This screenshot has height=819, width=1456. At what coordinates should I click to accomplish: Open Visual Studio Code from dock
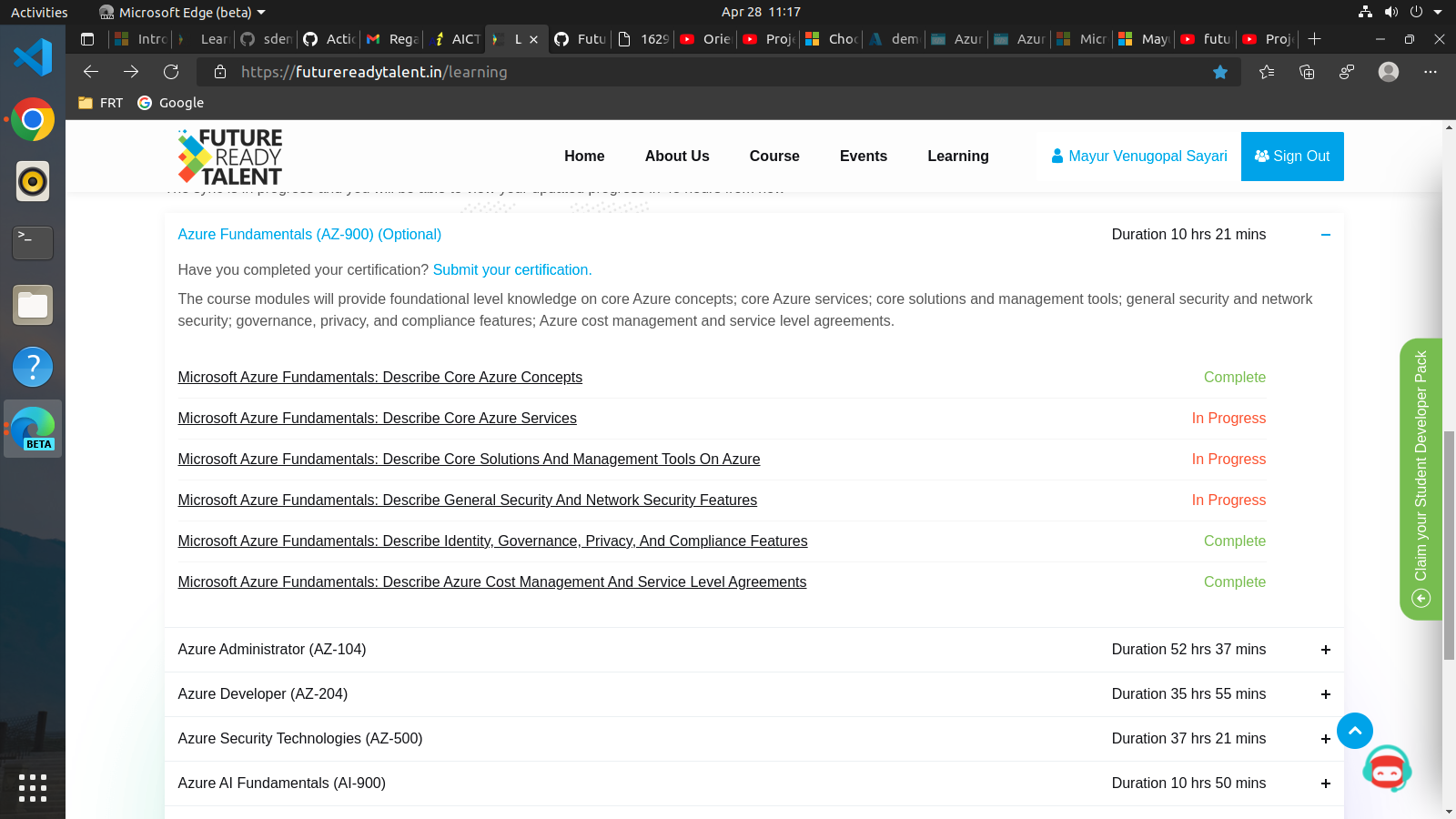[33, 57]
